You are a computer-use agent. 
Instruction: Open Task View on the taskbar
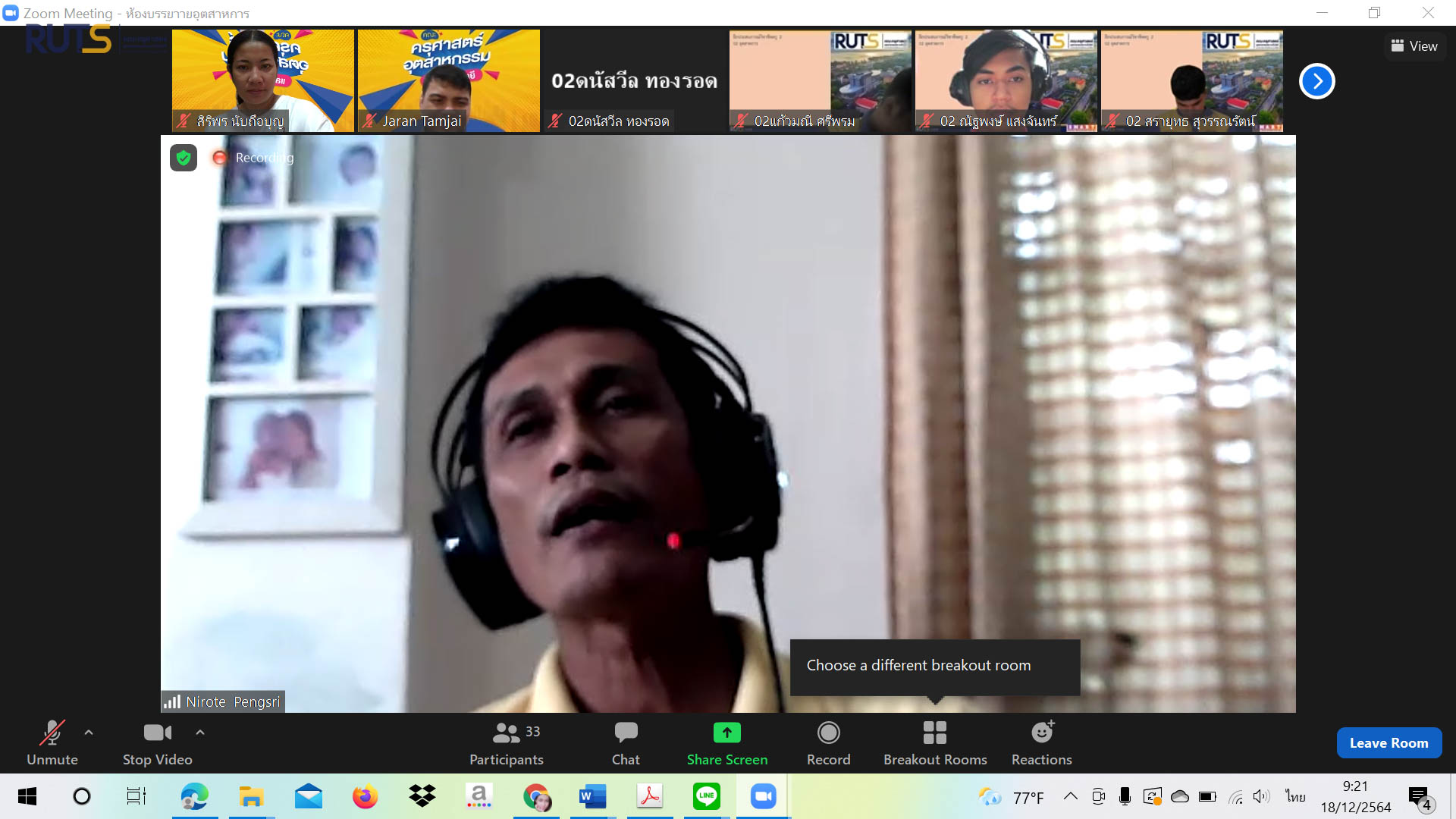(136, 796)
